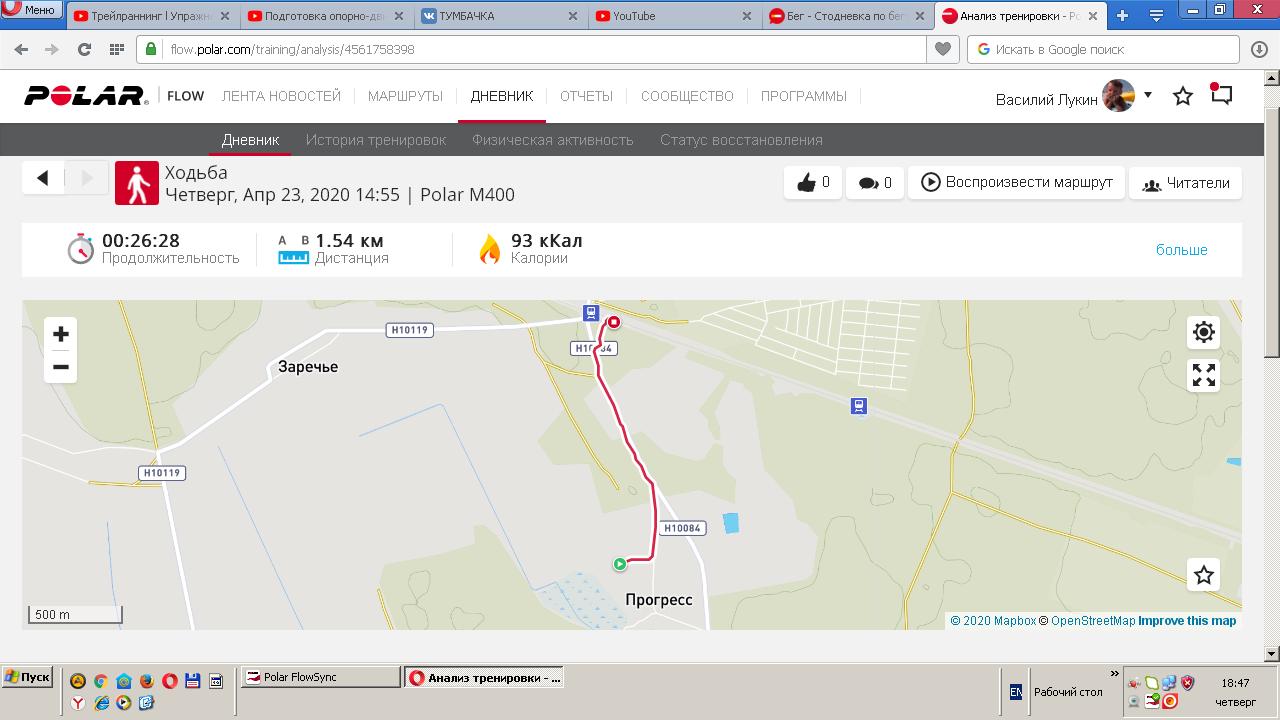Like this training with thumbs-up button

[x=813, y=183]
